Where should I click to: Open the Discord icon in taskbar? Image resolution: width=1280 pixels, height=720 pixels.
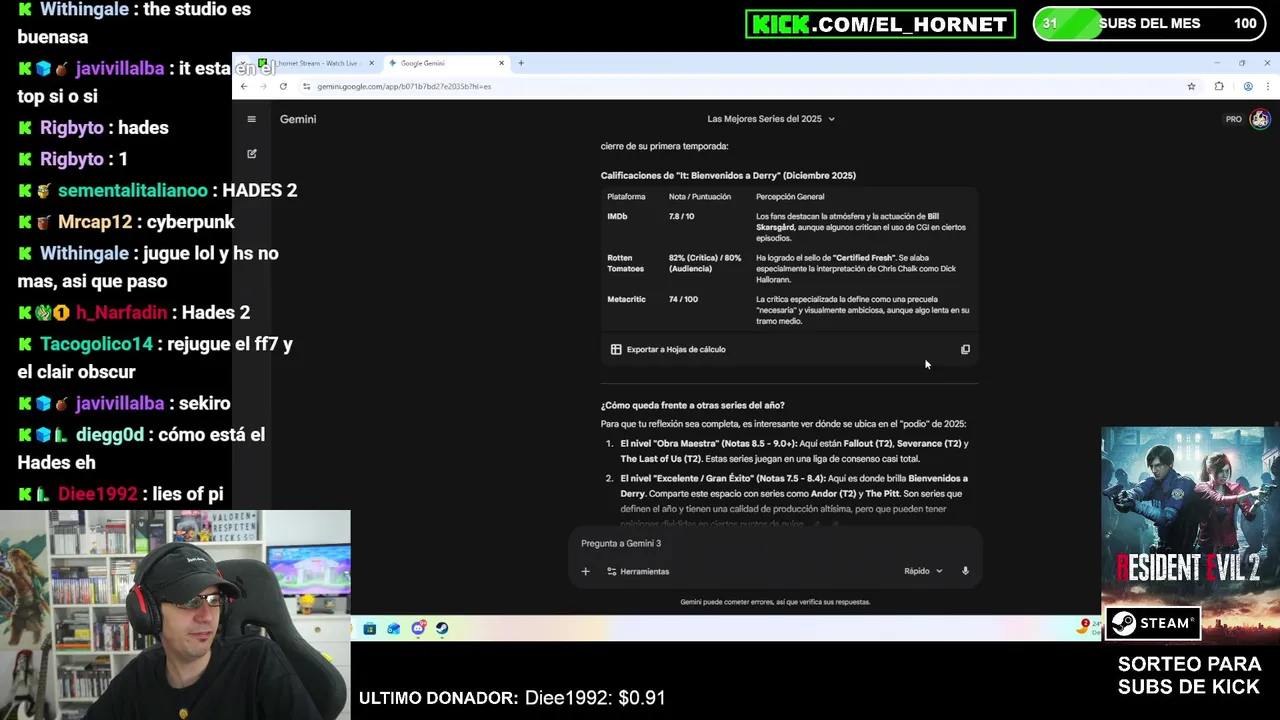(418, 628)
